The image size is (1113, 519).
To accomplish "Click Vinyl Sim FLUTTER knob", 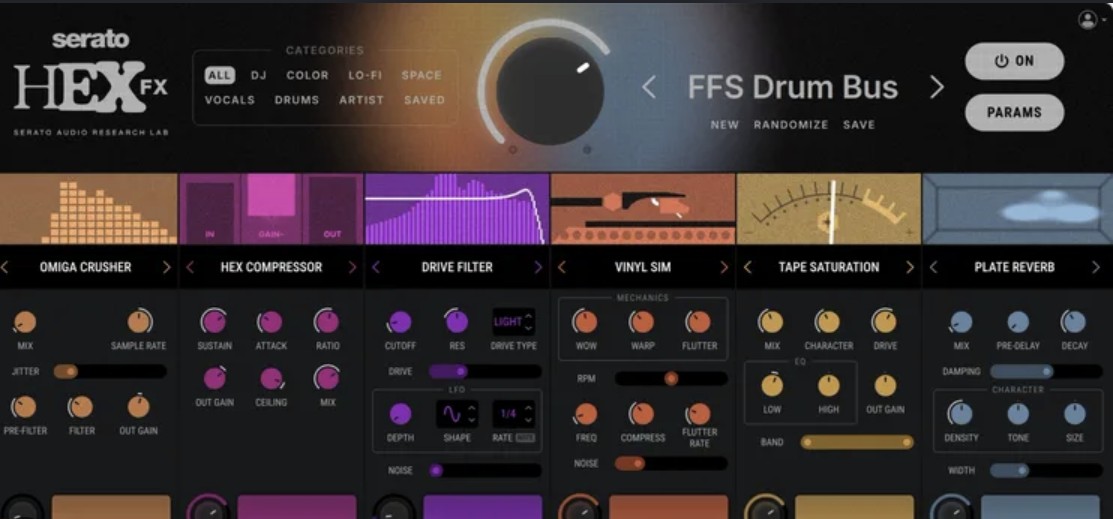I will click(x=698, y=322).
